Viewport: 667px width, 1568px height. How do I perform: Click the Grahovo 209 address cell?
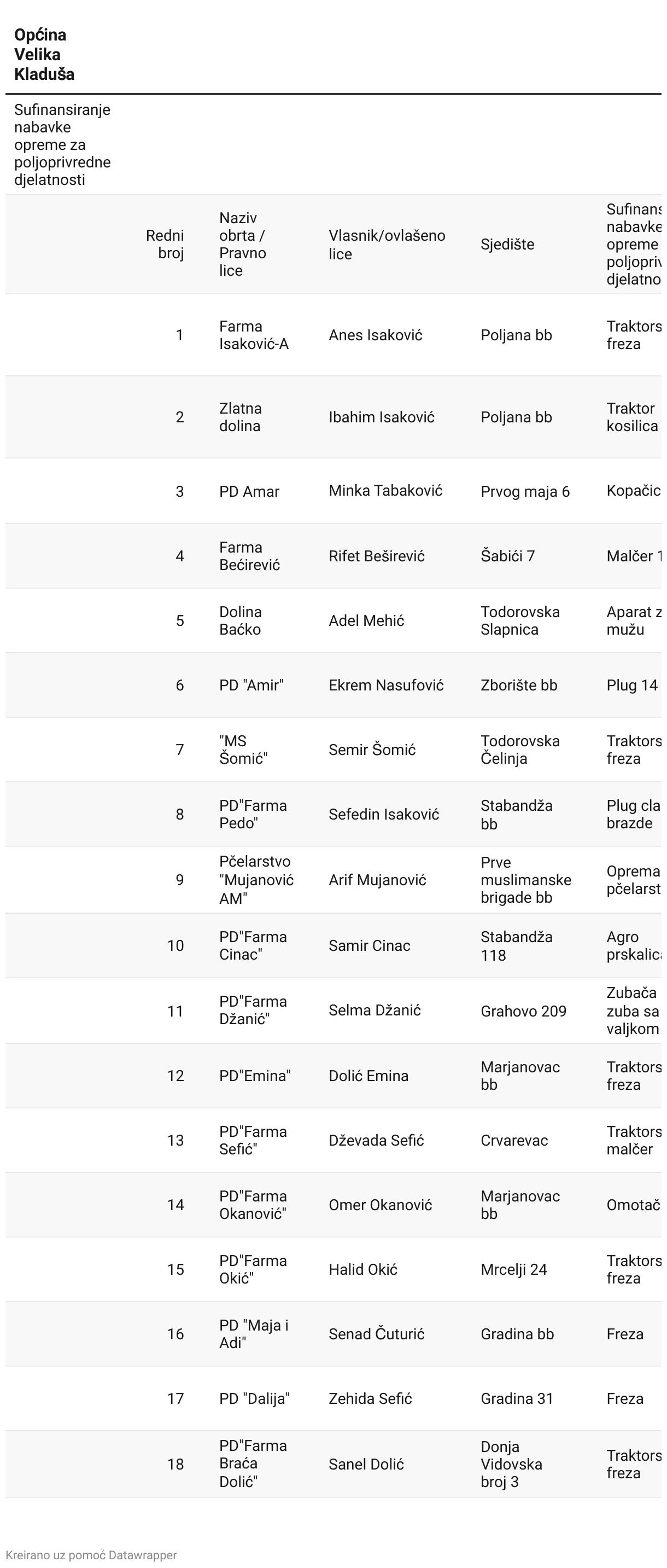click(x=523, y=1011)
